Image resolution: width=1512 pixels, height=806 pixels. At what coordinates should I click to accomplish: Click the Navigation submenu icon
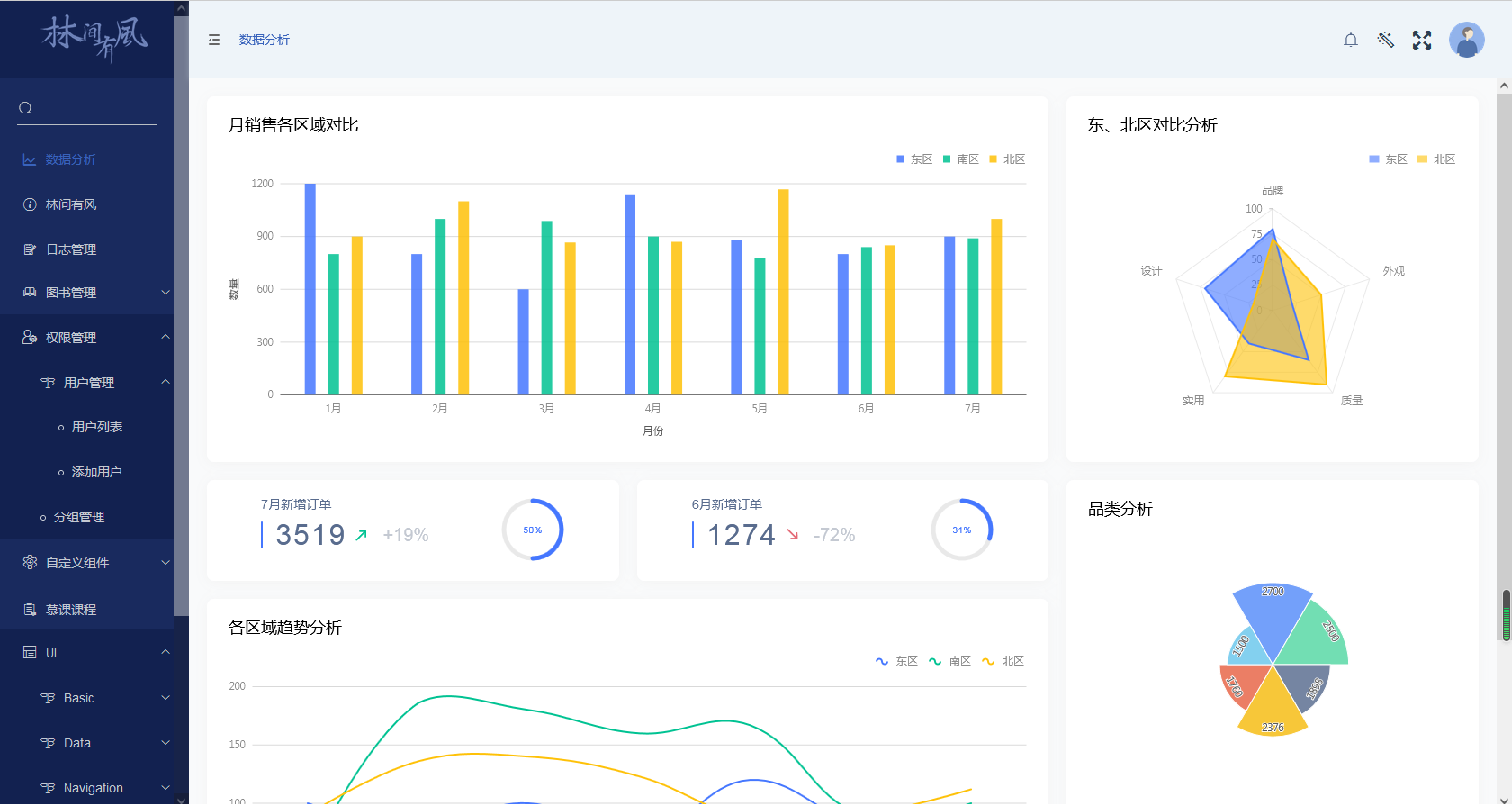(48, 788)
